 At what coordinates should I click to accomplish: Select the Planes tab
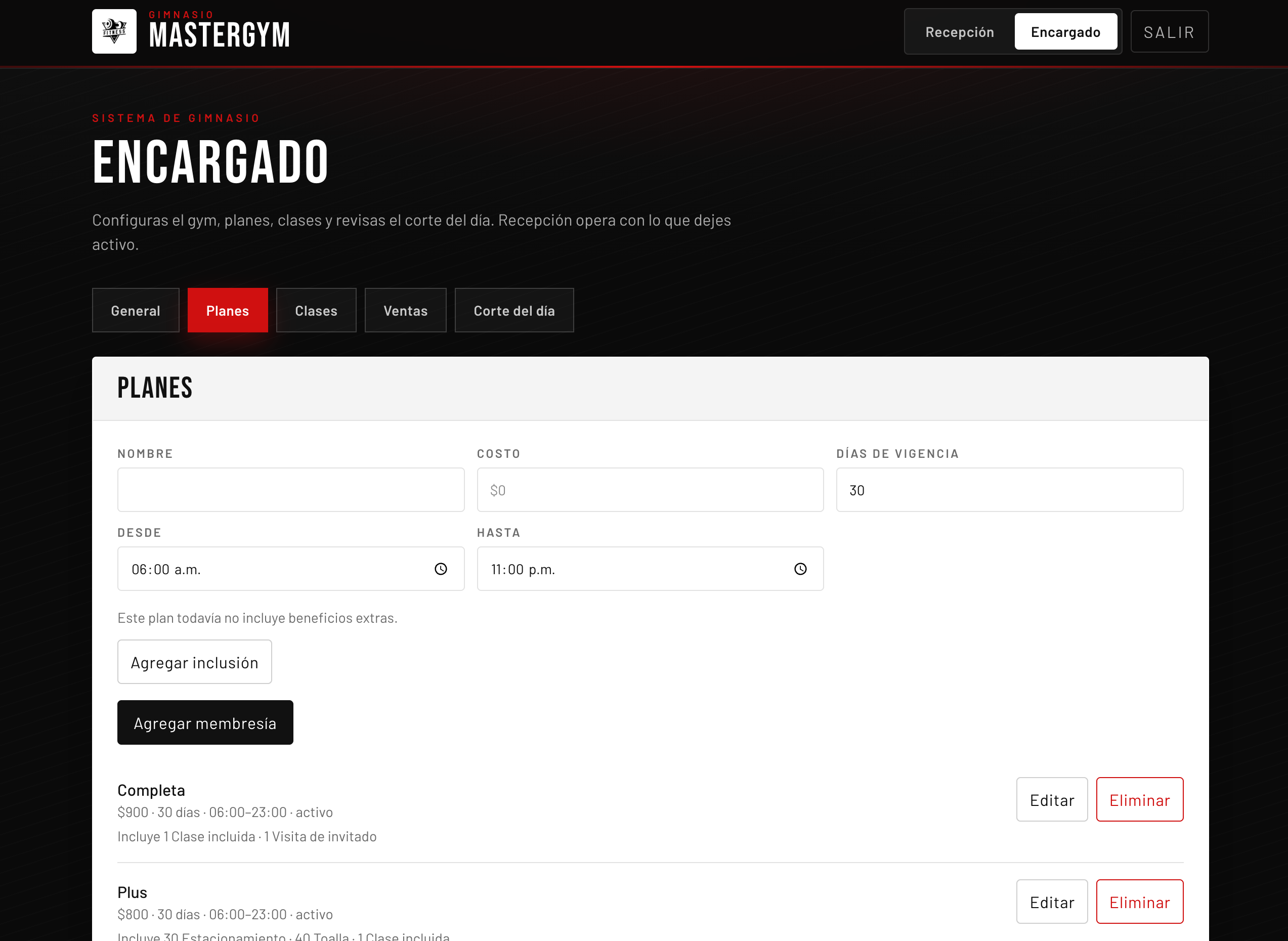(x=227, y=311)
